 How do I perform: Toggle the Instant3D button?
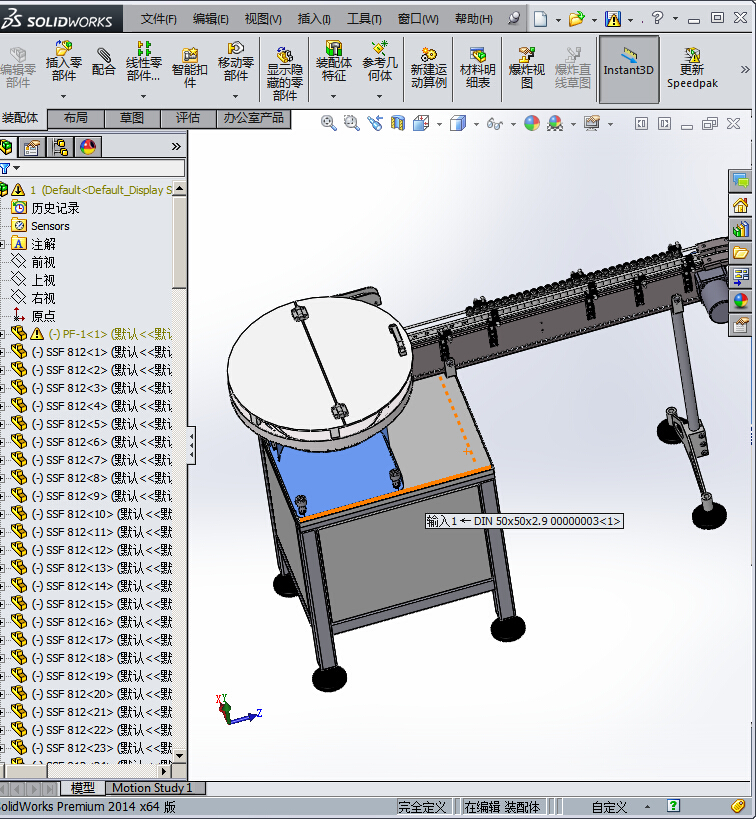pos(629,69)
